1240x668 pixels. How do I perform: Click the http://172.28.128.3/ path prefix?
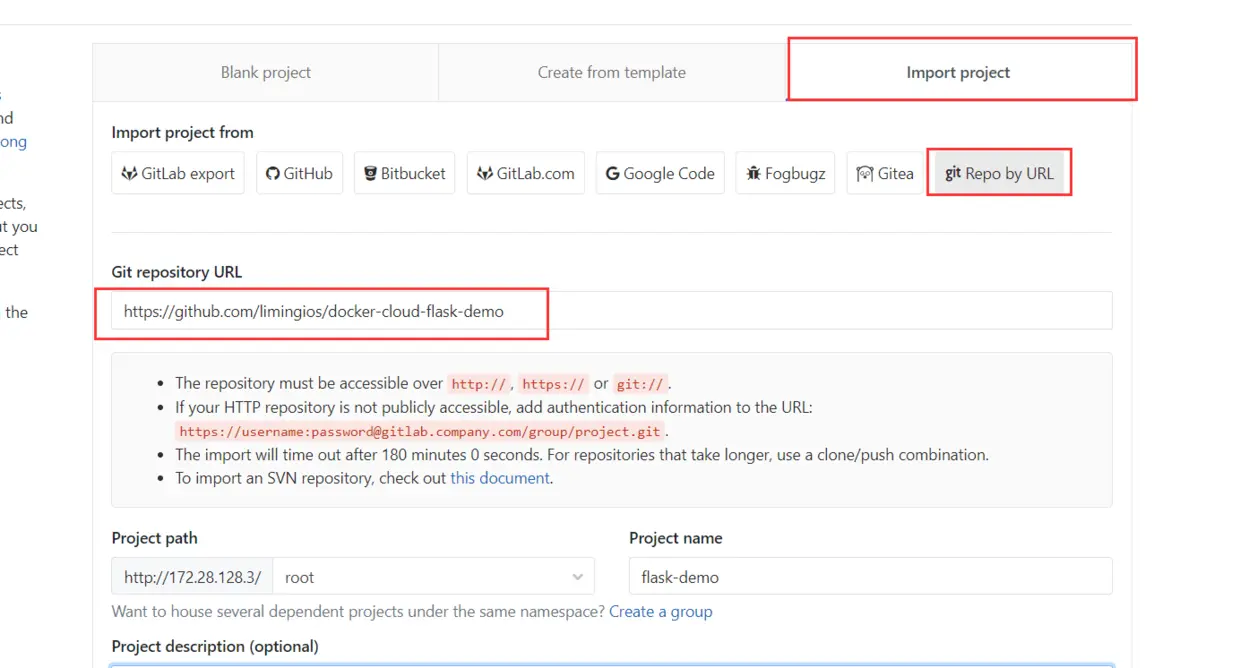(x=192, y=577)
